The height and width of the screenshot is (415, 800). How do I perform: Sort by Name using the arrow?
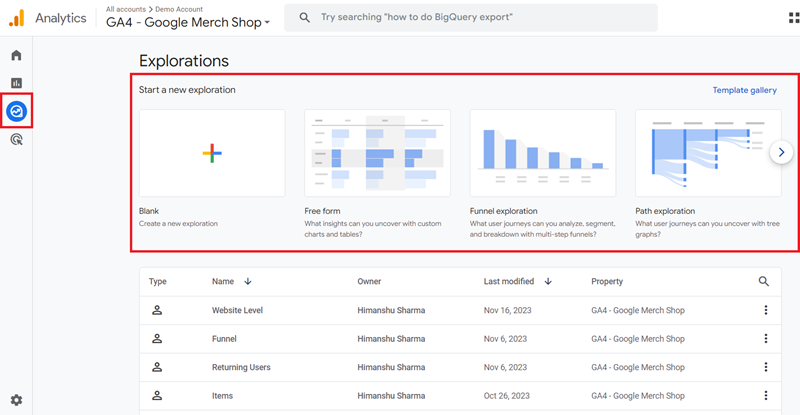[248, 281]
